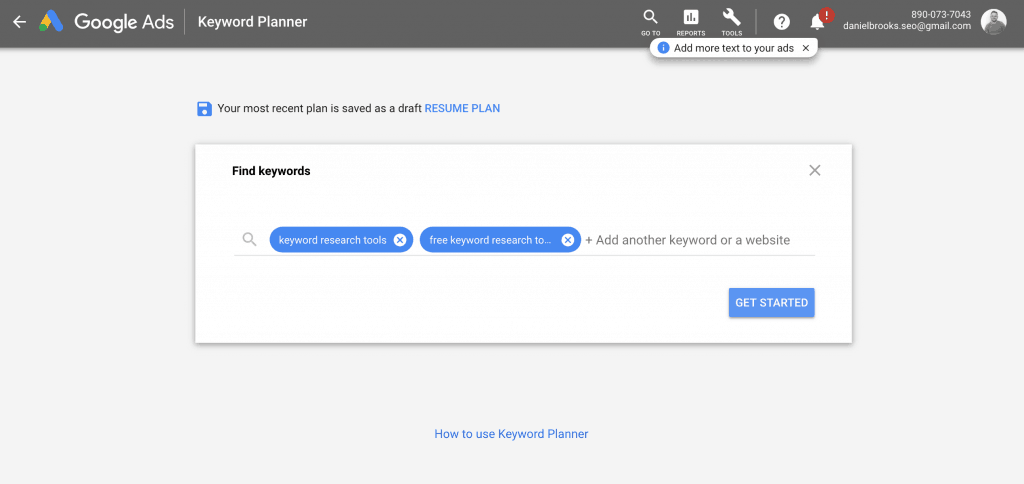Click the 'Add more text to your ads' text
This screenshot has height=484, width=1024.
pyautogui.click(x=734, y=48)
